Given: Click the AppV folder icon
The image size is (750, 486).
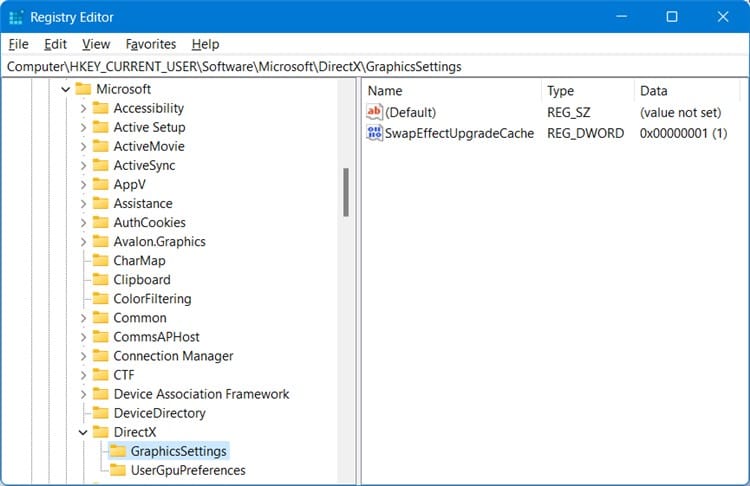Looking at the screenshot, I should [100, 185].
